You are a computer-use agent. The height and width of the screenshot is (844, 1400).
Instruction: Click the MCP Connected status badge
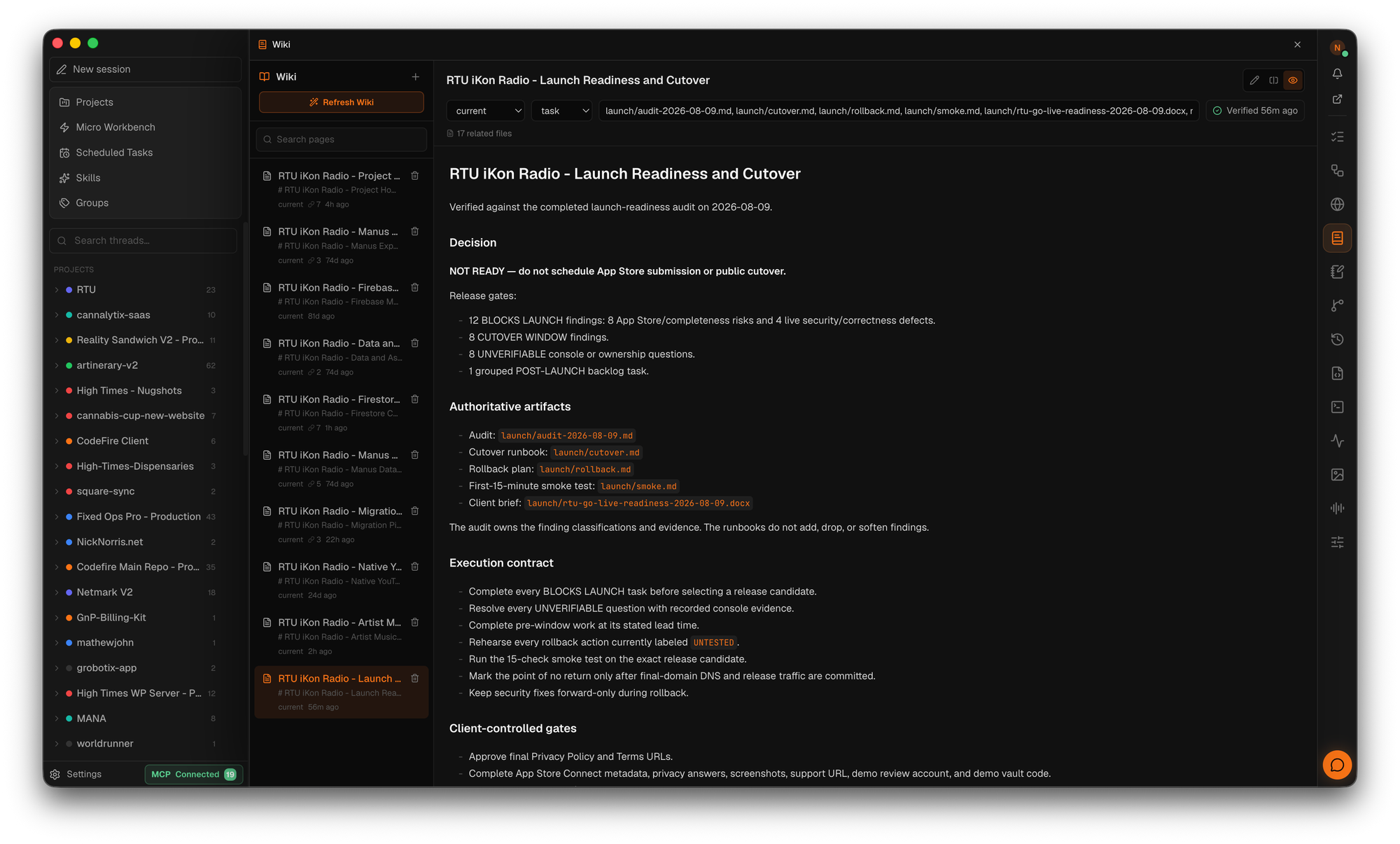[x=194, y=774]
